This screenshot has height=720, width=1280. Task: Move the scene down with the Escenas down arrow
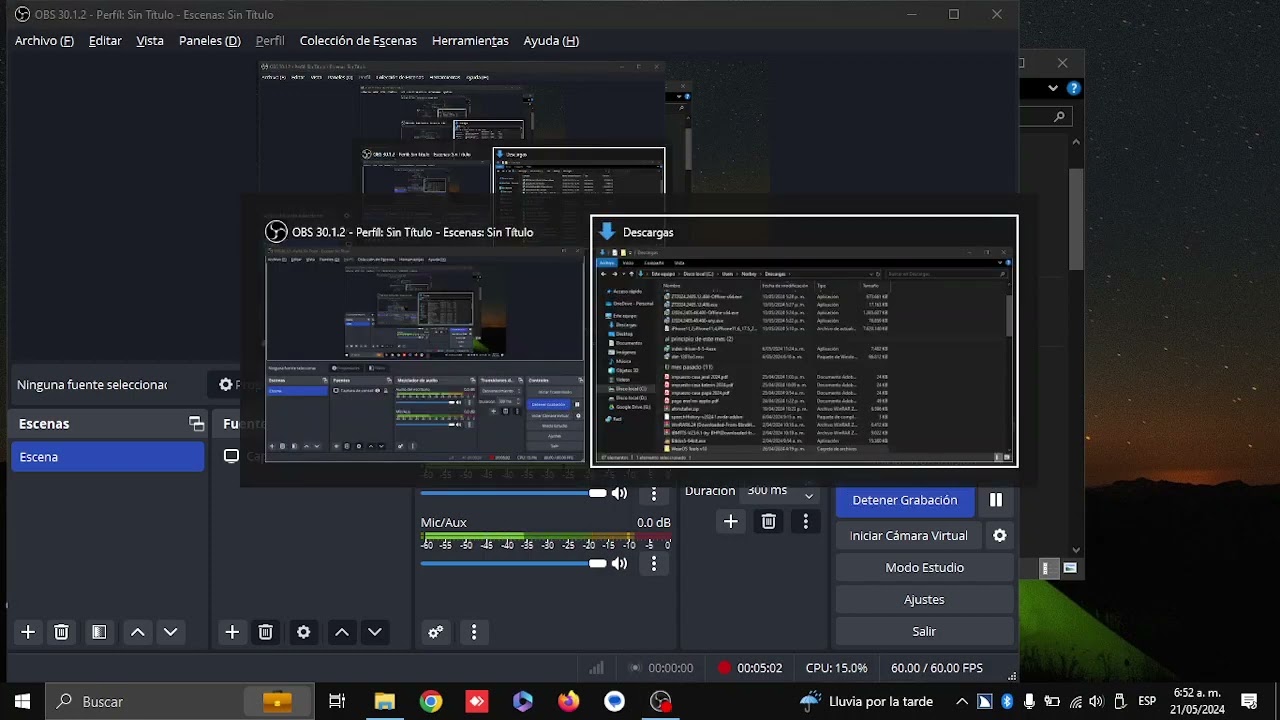(170, 632)
